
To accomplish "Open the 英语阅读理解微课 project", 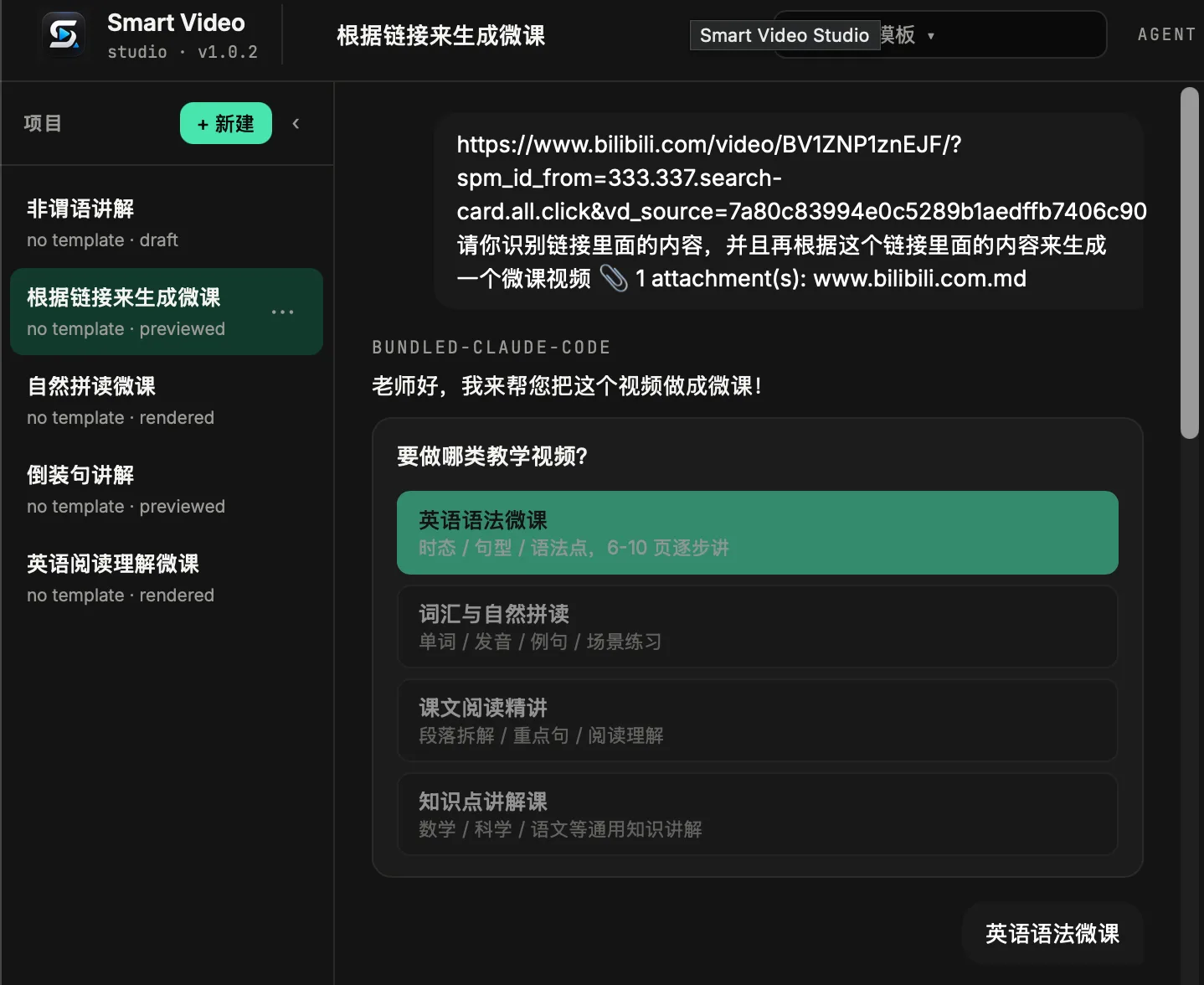I will (167, 578).
